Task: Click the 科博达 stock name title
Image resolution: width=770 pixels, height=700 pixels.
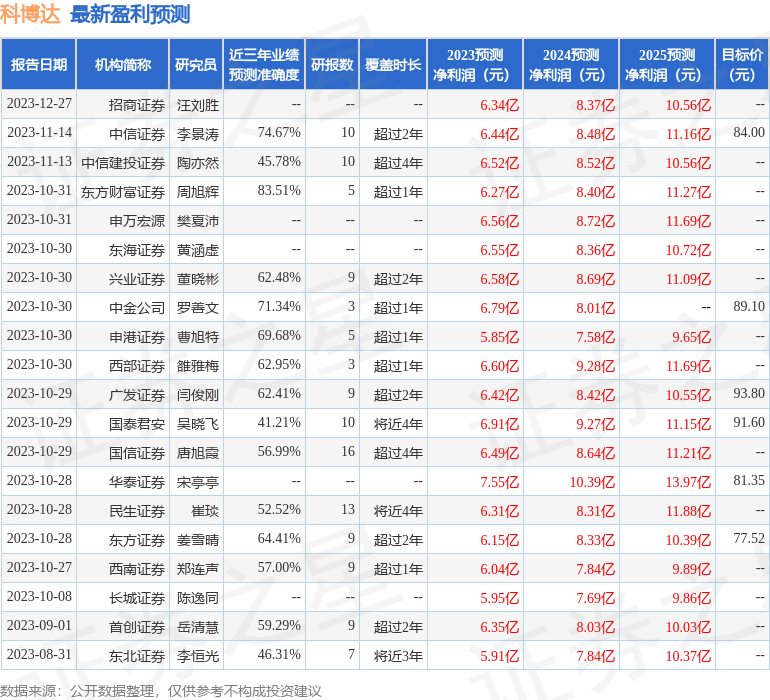Action: pos(30,13)
